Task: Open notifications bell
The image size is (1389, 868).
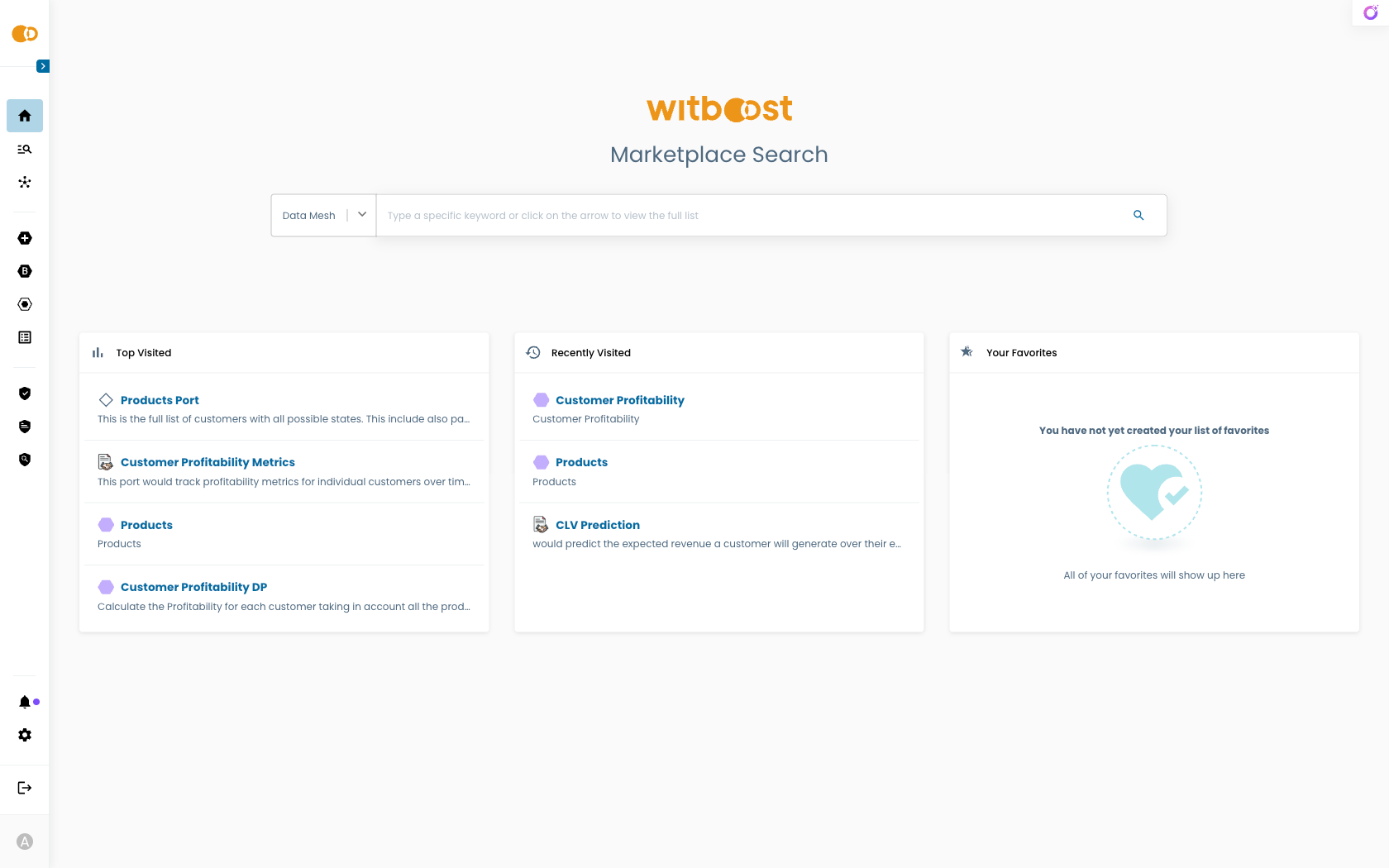Action: 25,702
